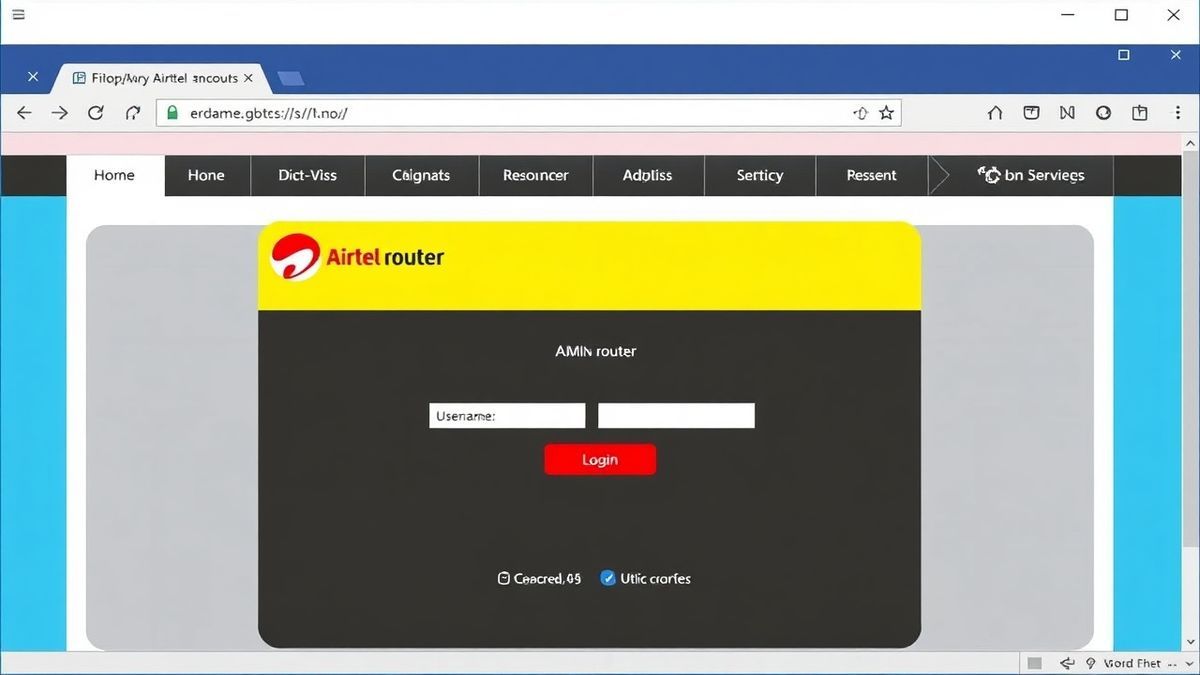This screenshot has width=1200, height=675.
Task: Select the white Home tab
Action: [114, 175]
